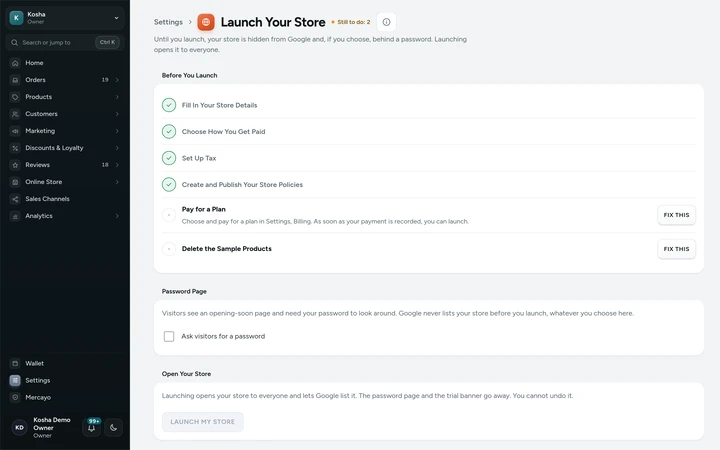Viewport: 720px width, 450px height.
Task: Click the Reviews count badge 18
Action: (105, 165)
